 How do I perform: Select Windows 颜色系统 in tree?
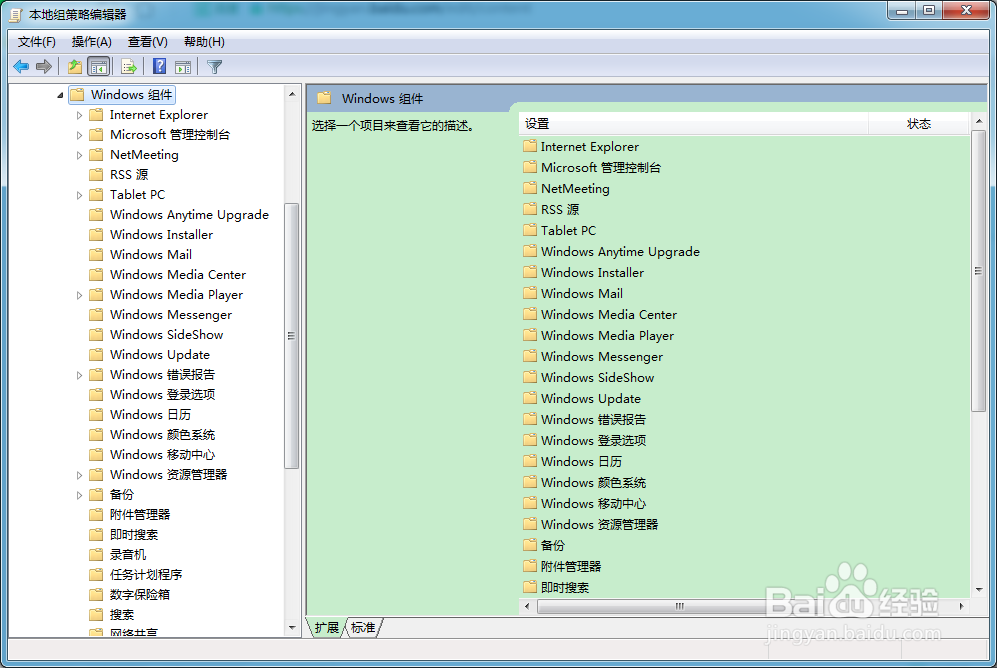162,435
